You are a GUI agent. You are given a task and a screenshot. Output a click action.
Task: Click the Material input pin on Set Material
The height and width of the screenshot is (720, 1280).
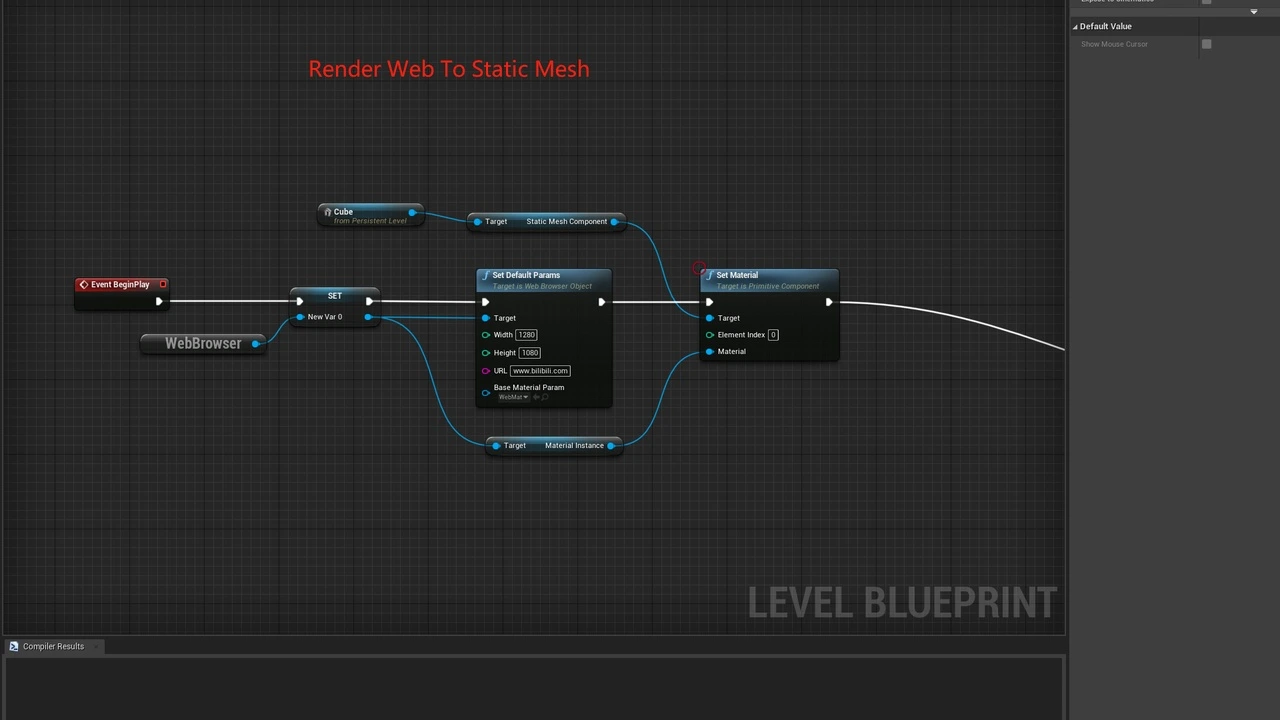710,352
